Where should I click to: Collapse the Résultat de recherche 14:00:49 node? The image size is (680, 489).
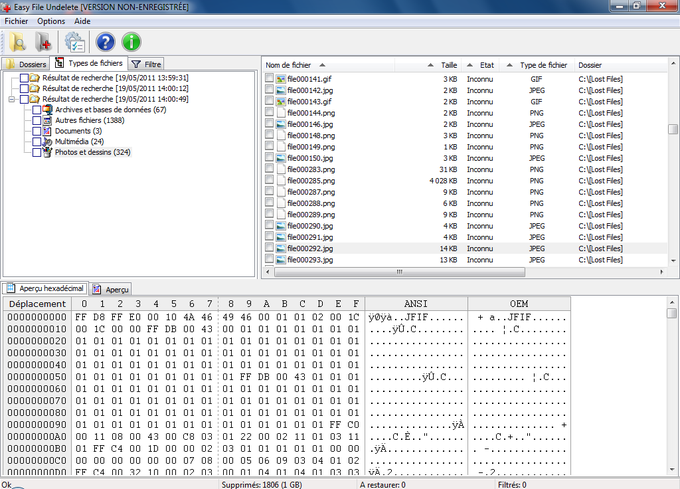11,99
